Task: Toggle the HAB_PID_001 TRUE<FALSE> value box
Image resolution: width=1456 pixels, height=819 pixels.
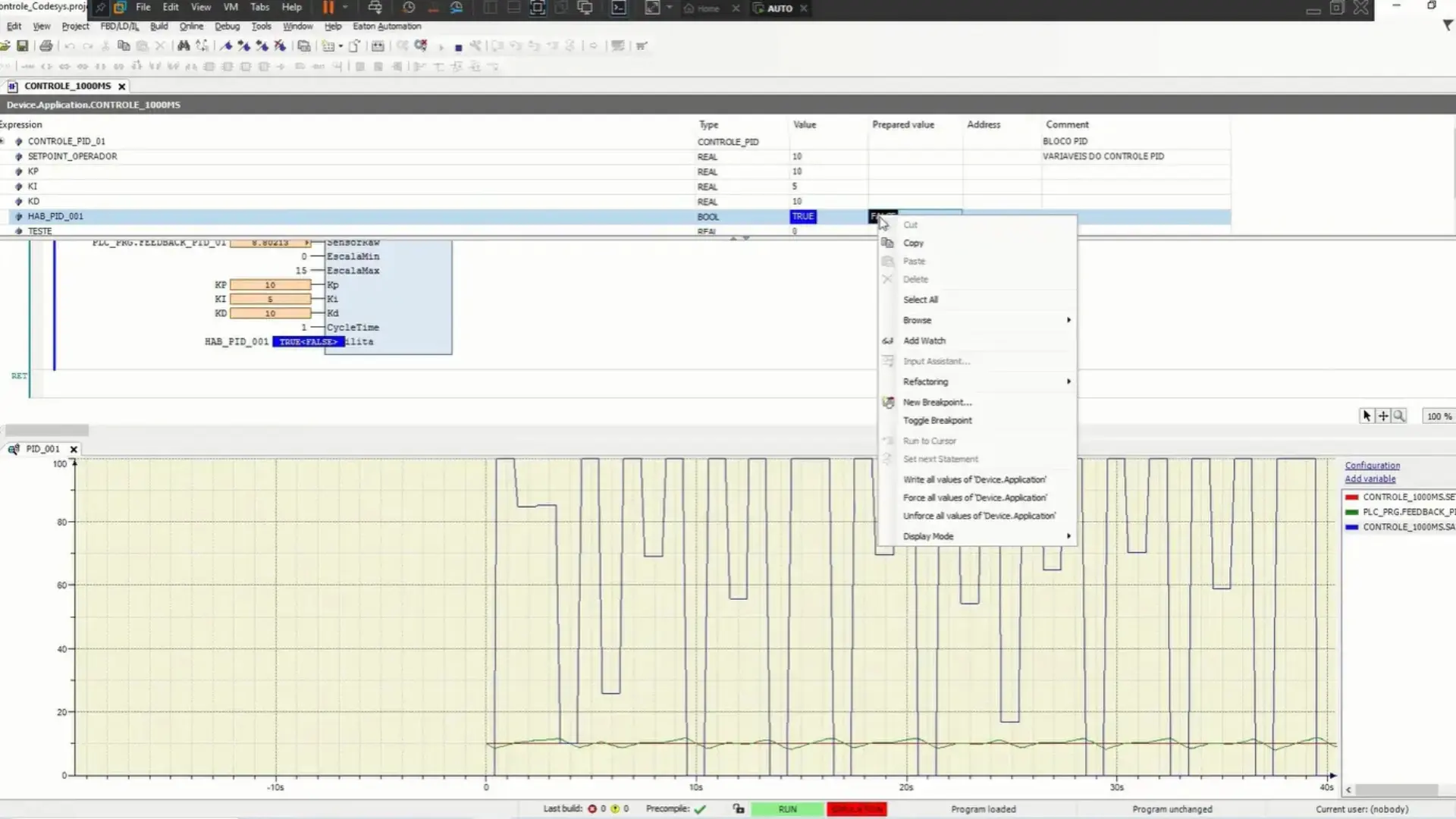Action: coord(308,342)
